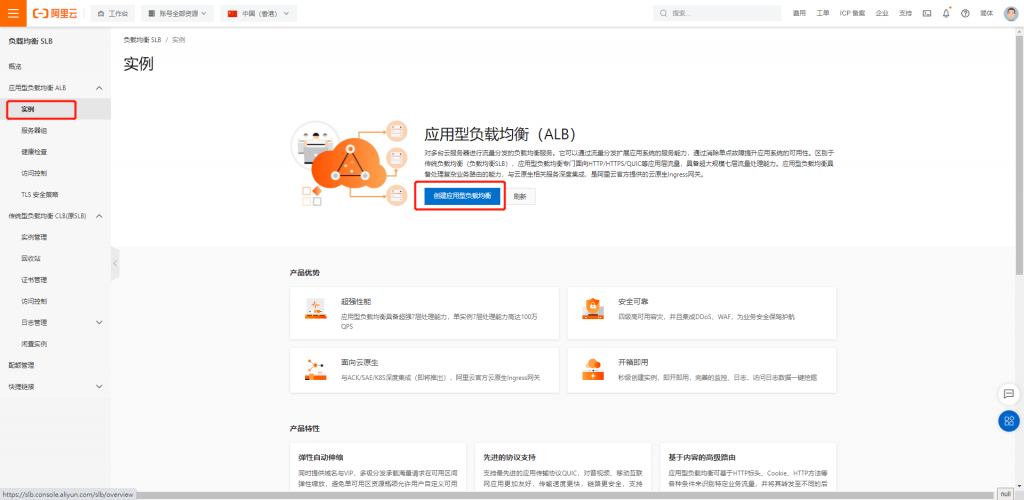Open the 工作台 workbench button
This screenshot has width=1024, height=500.
[x=112, y=13]
